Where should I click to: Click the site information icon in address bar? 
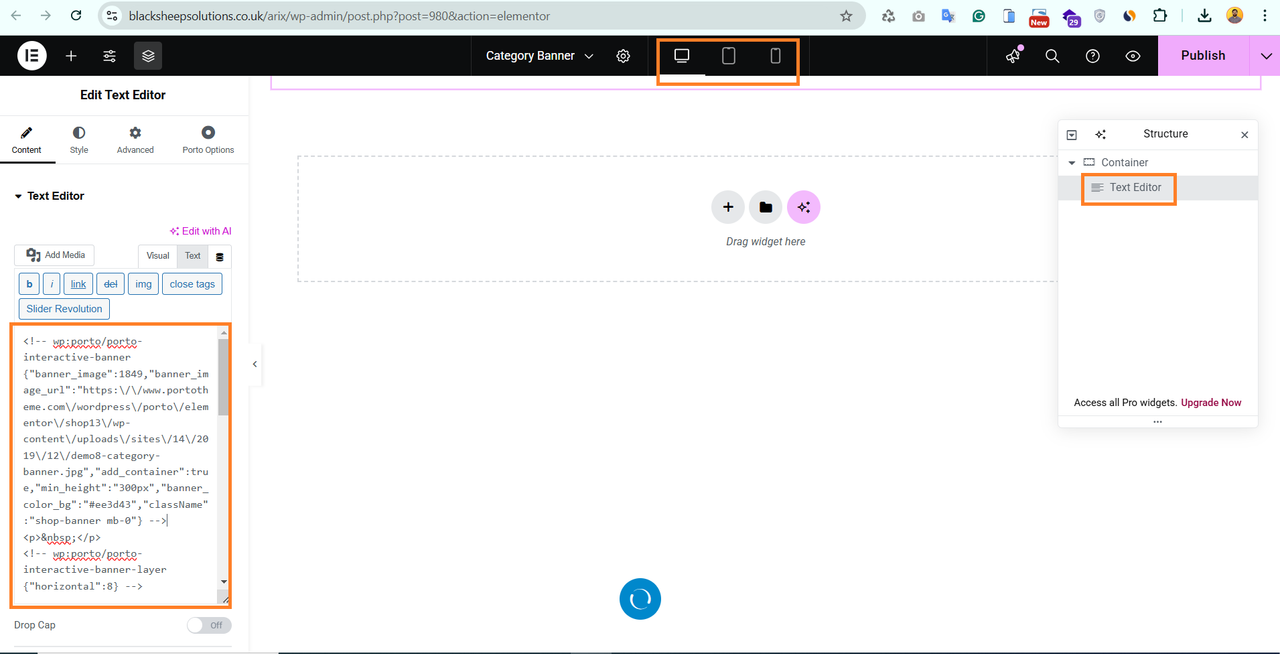(x=112, y=16)
